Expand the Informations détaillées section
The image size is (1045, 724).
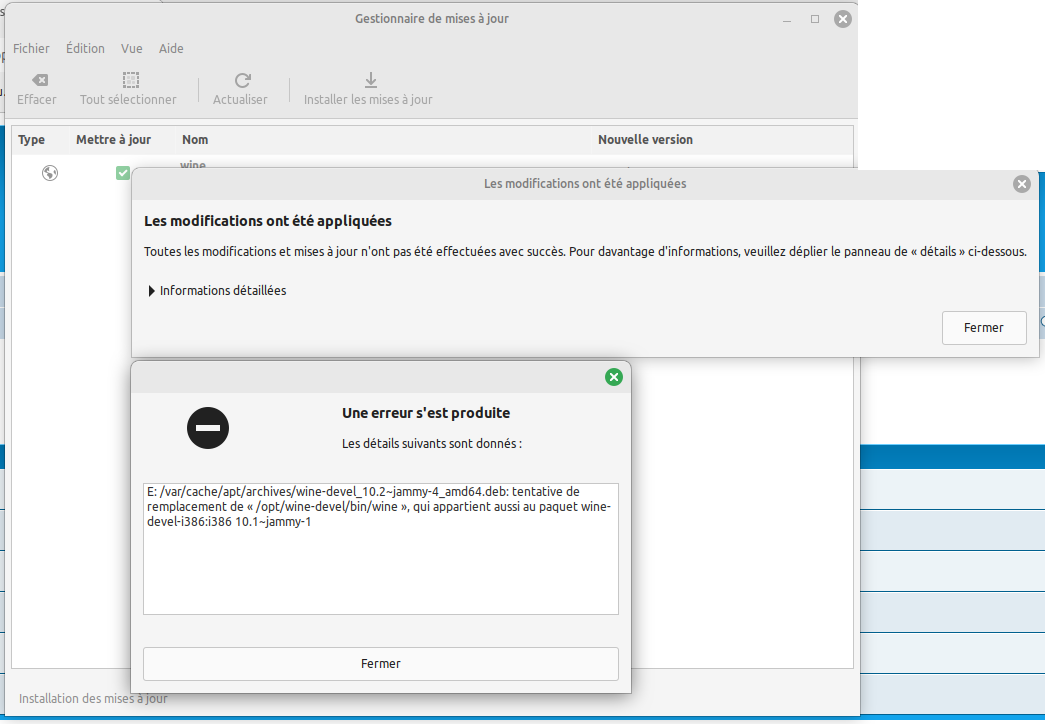[152, 291]
